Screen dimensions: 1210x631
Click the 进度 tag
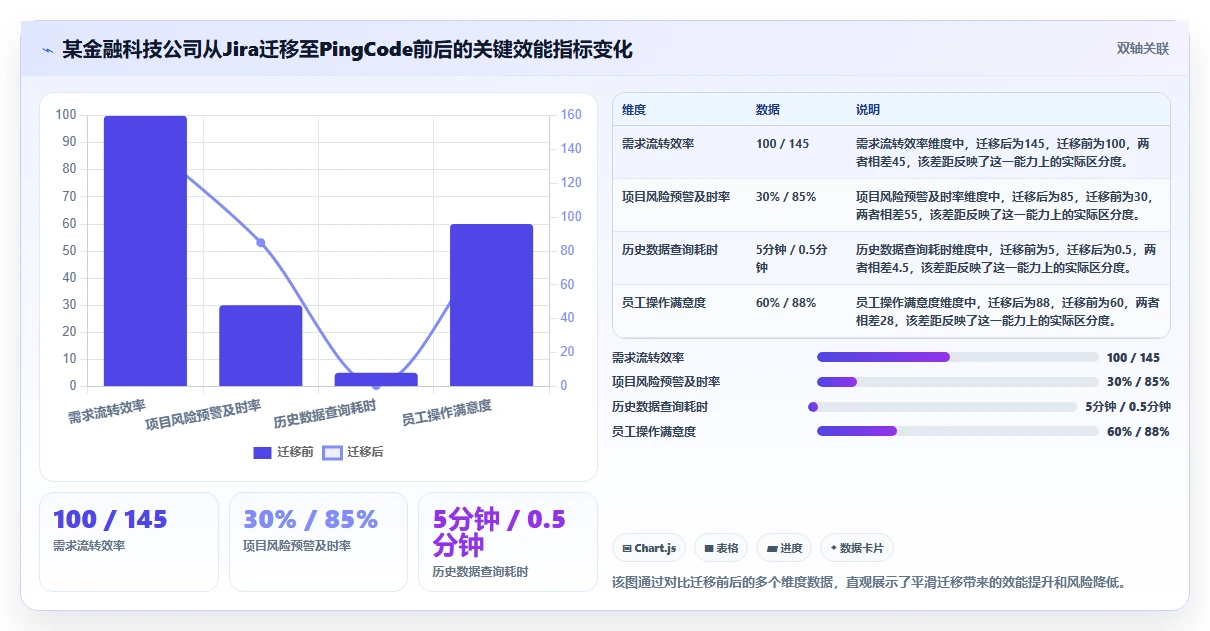(x=785, y=548)
